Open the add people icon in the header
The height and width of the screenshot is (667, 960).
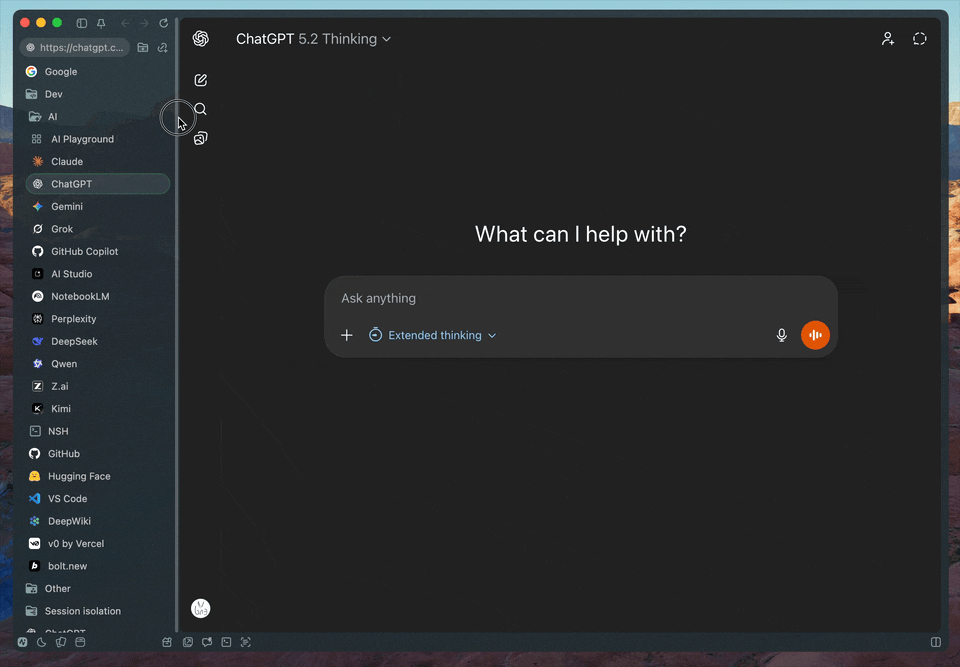pyautogui.click(x=888, y=39)
